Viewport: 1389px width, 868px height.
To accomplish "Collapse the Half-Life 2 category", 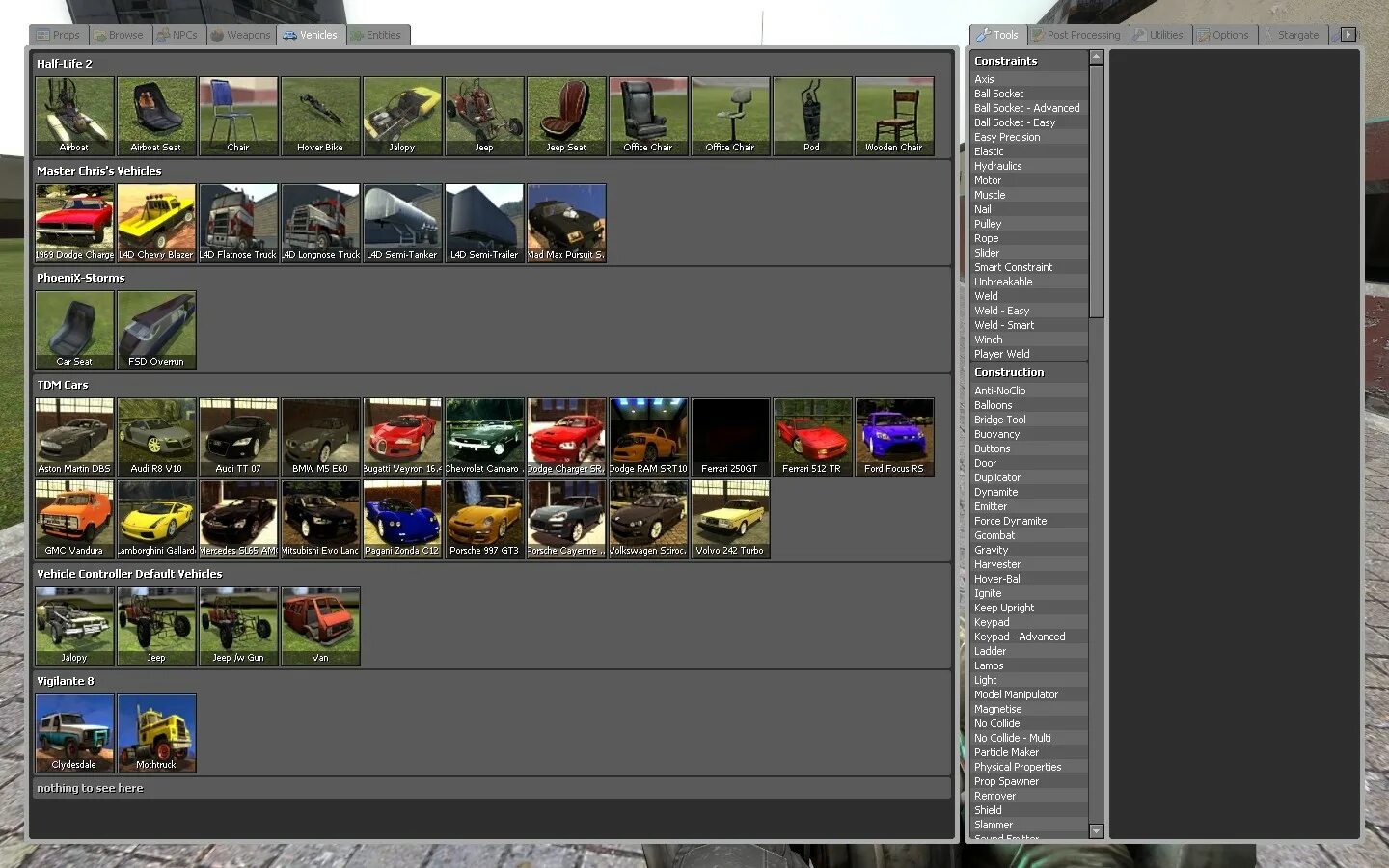I will click(x=492, y=64).
